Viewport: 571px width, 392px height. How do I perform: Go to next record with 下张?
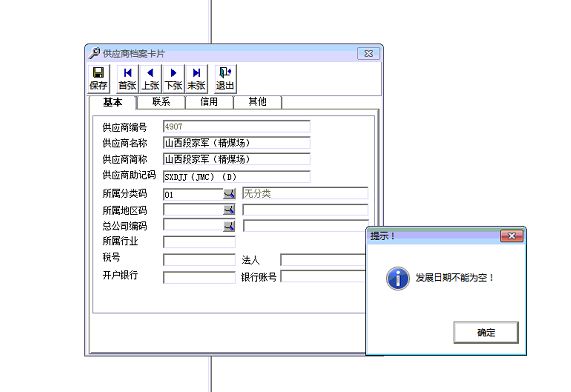pyautogui.click(x=173, y=78)
